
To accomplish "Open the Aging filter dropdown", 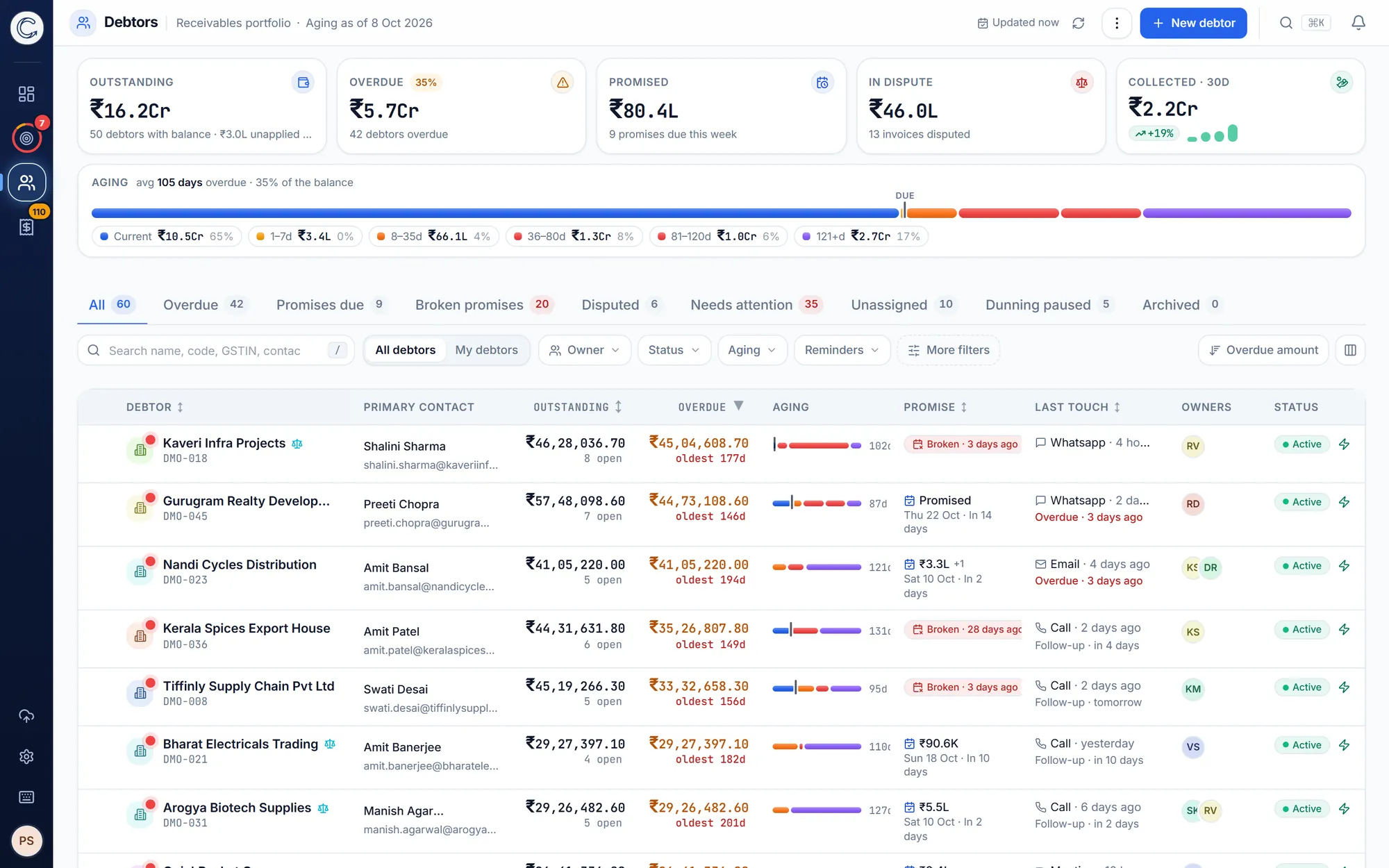I will pos(752,350).
